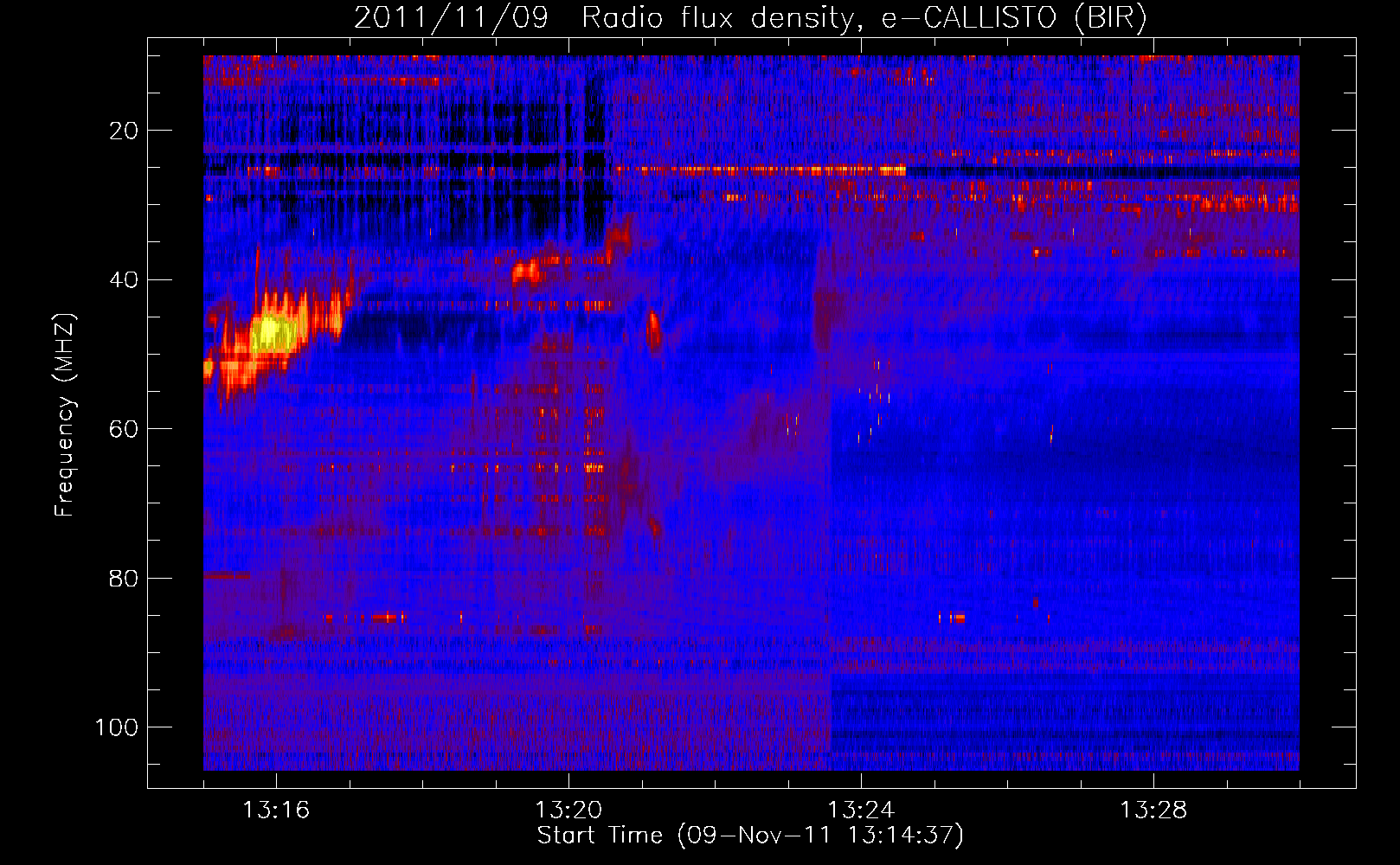Click the '40' frequency tick label
The image size is (1400, 865).
(x=125, y=279)
